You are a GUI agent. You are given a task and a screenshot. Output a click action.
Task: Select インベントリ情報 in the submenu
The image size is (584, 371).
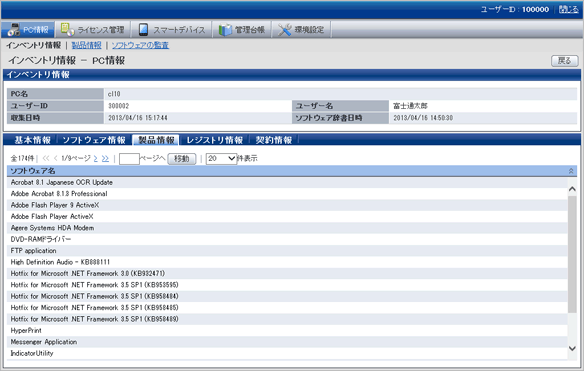[33, 45]
